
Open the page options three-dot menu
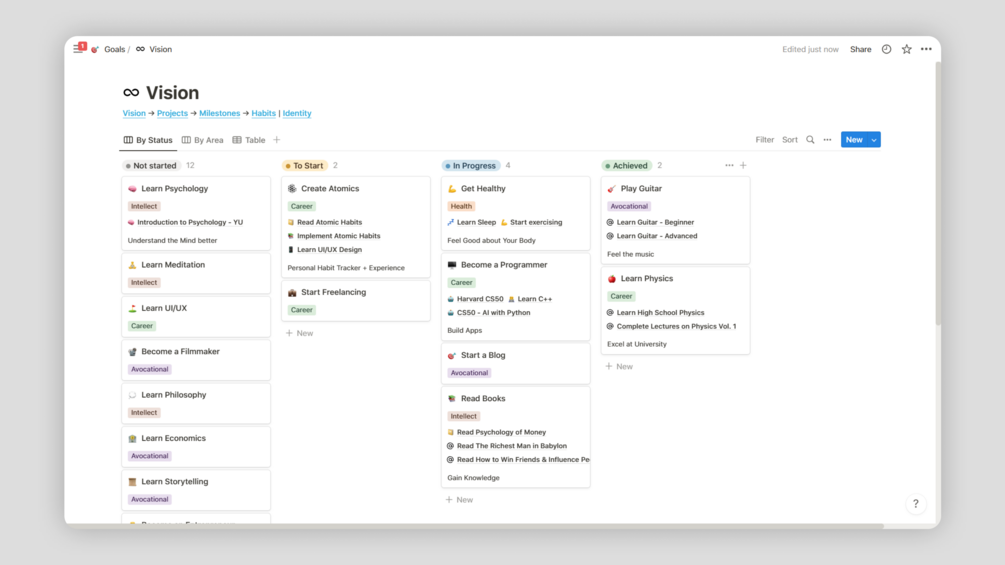(926, 49)
